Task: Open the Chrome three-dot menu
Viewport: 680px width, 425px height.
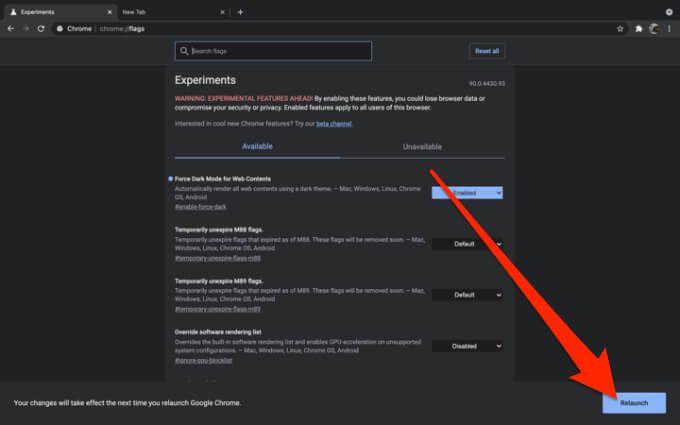Action: click(670, 29)
